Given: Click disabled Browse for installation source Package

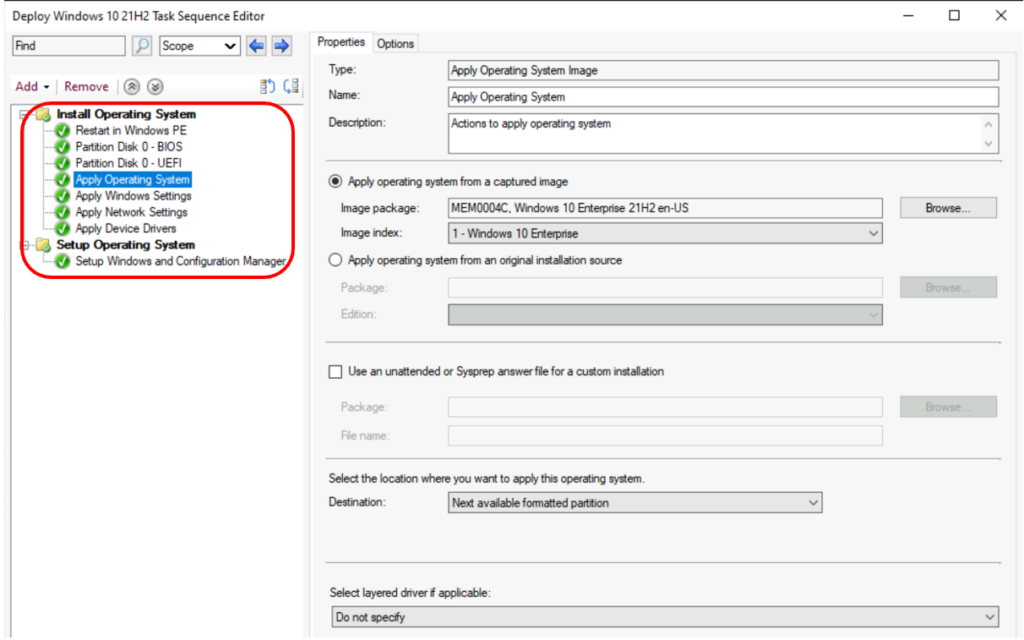Looking at the screenshot, I should coord(948,287).
